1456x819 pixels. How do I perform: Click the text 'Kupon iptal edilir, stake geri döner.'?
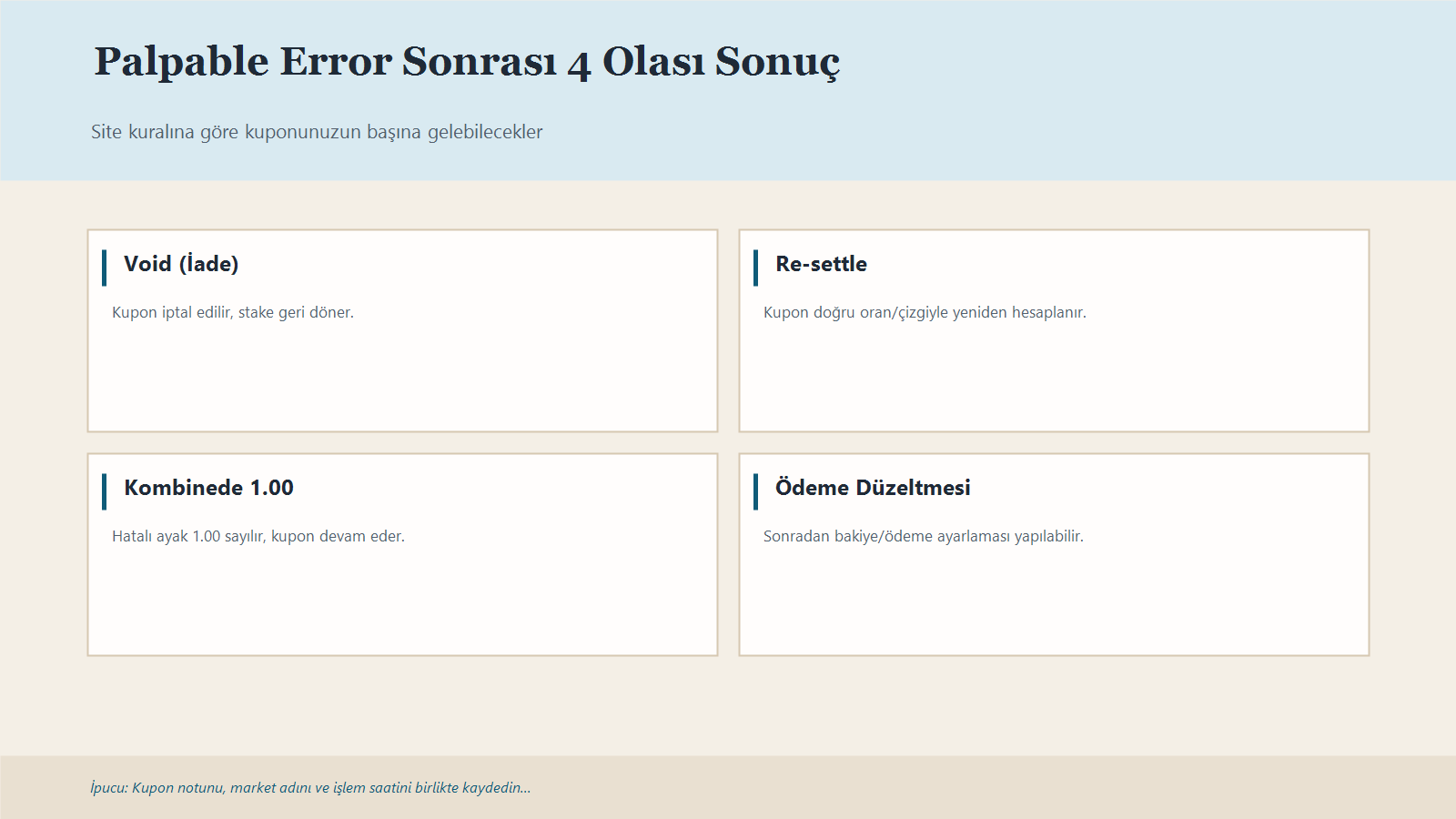coord(233,312)
